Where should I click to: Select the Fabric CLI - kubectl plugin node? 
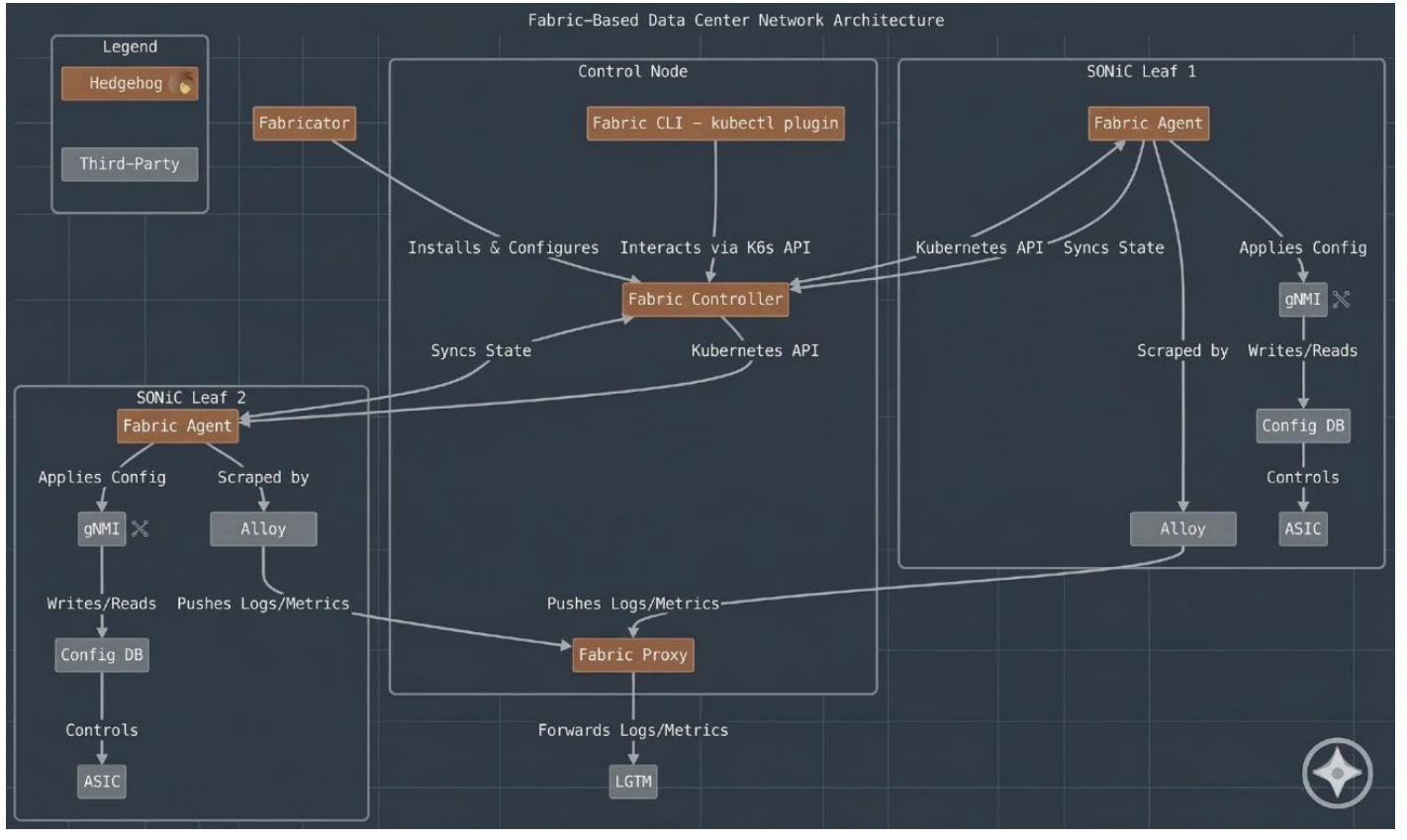[715, 123]
